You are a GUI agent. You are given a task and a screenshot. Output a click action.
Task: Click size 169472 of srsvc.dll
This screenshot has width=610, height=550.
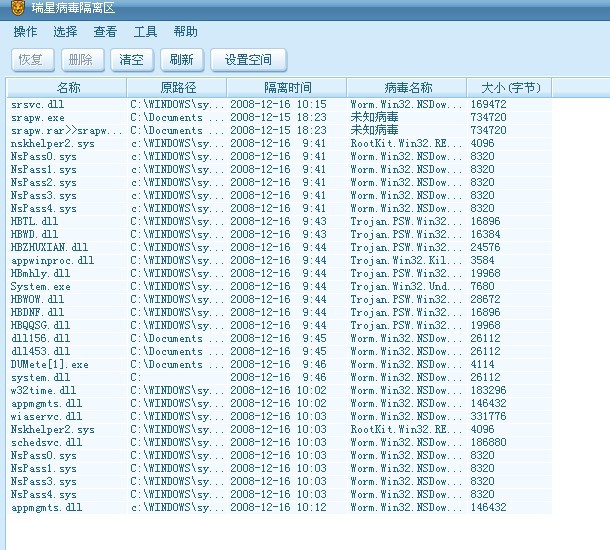[488, 104]
